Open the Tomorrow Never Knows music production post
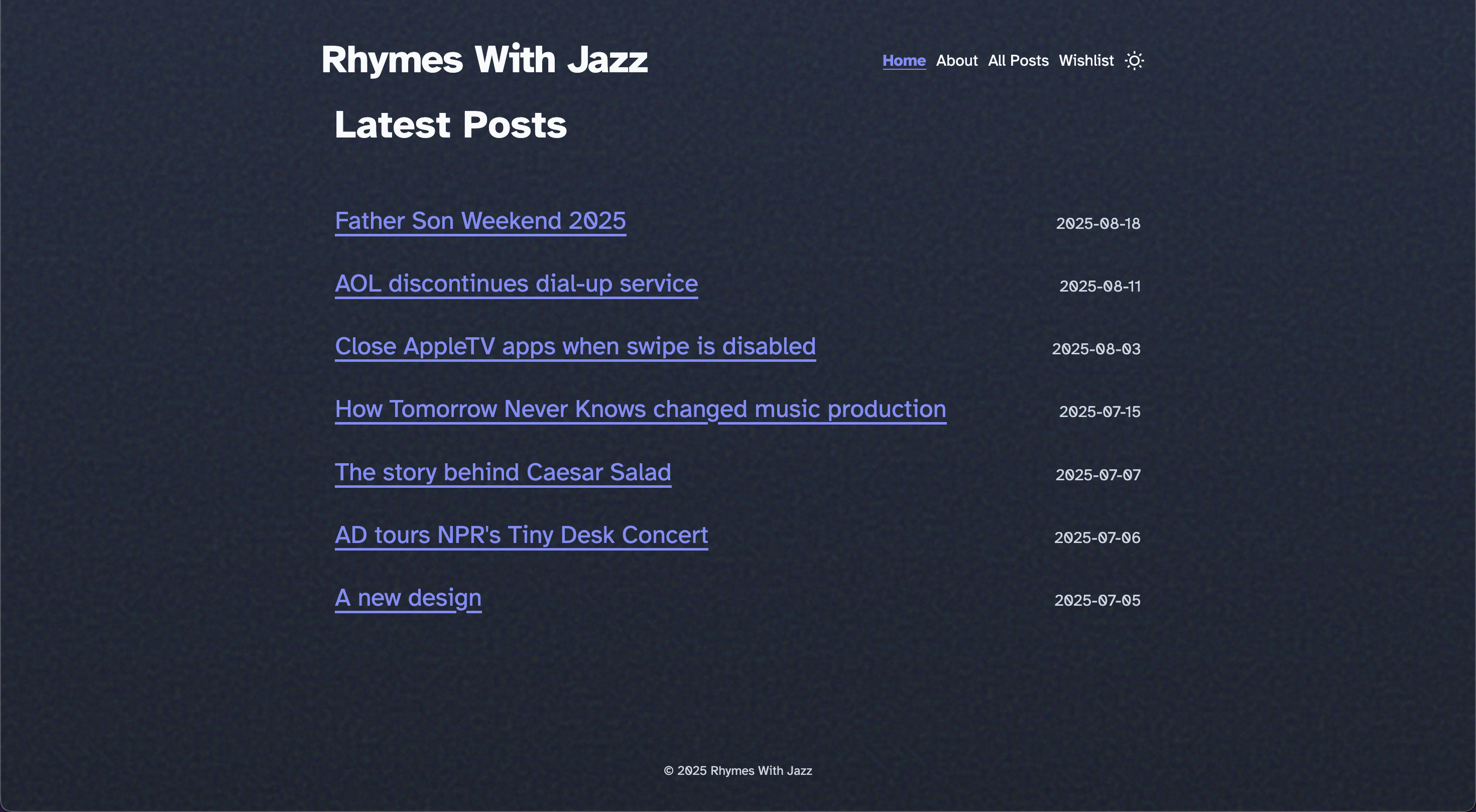This screenshot has width=1476, height=812. 640,410
